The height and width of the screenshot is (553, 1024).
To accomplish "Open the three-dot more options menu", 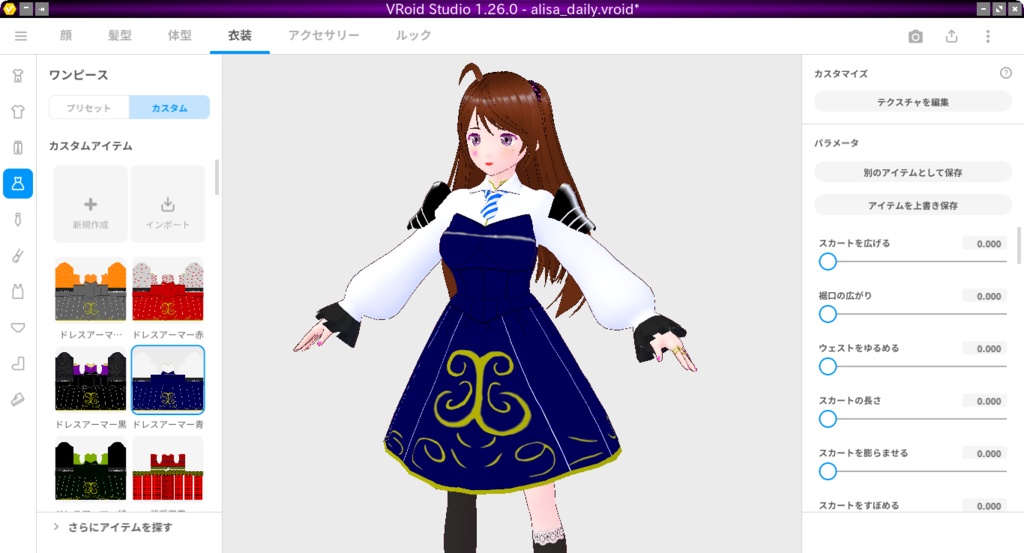I will pyautogui.click(x=987, y=37).
